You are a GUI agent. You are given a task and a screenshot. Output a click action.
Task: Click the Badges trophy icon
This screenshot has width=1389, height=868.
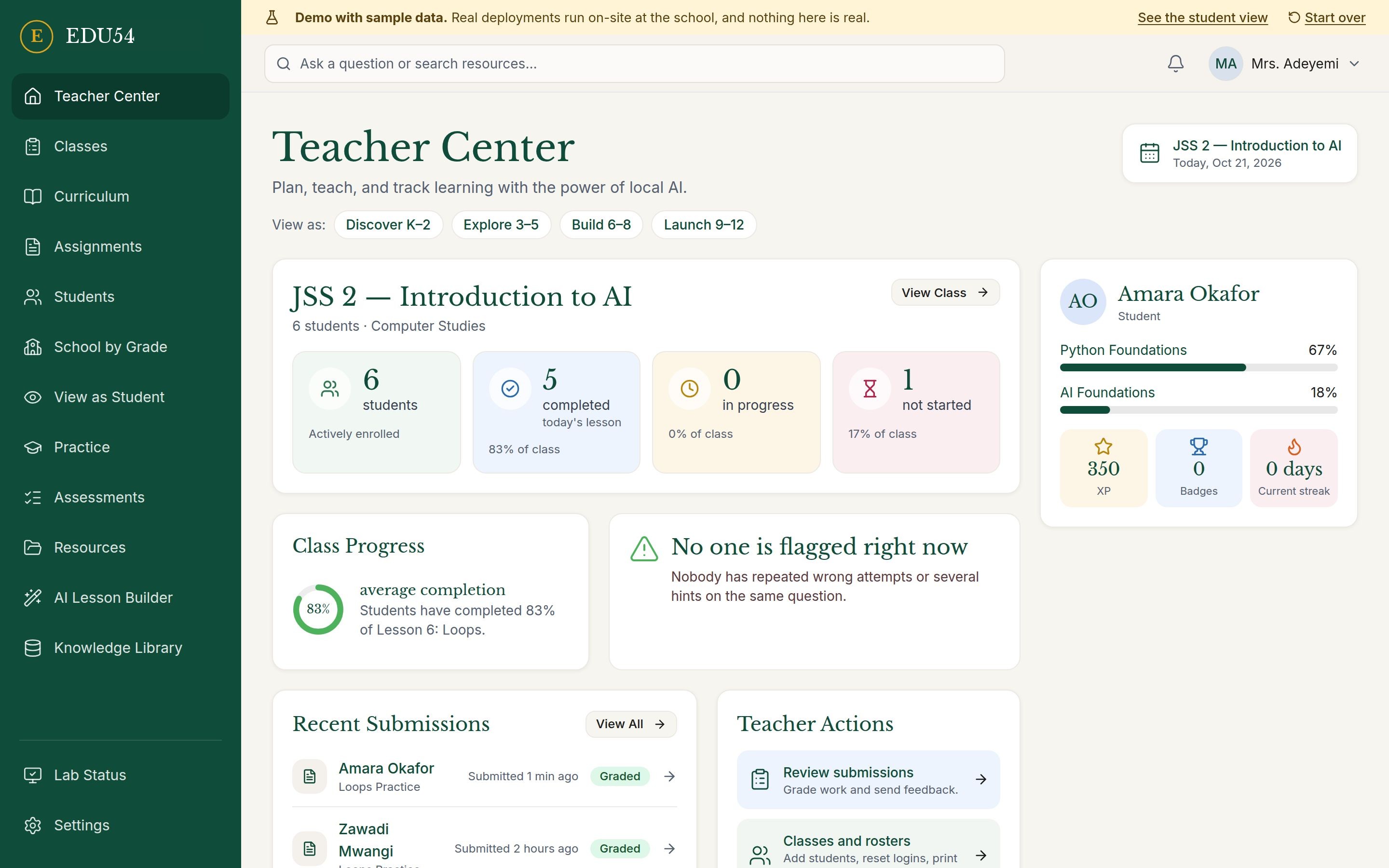[1198, 446]
